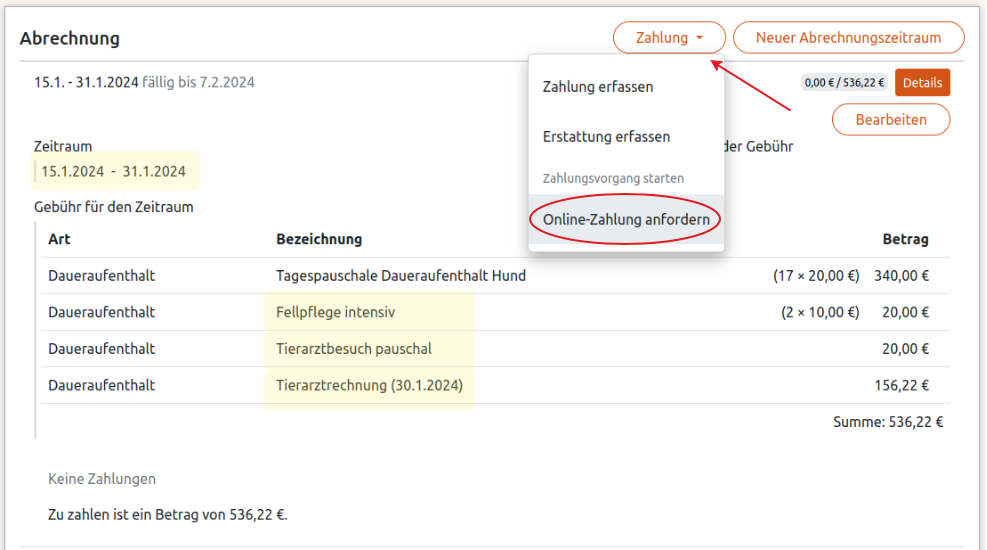Click the Art column header
Image resolution: width=987 pixels, height=550 pixels.
point(59,239)
